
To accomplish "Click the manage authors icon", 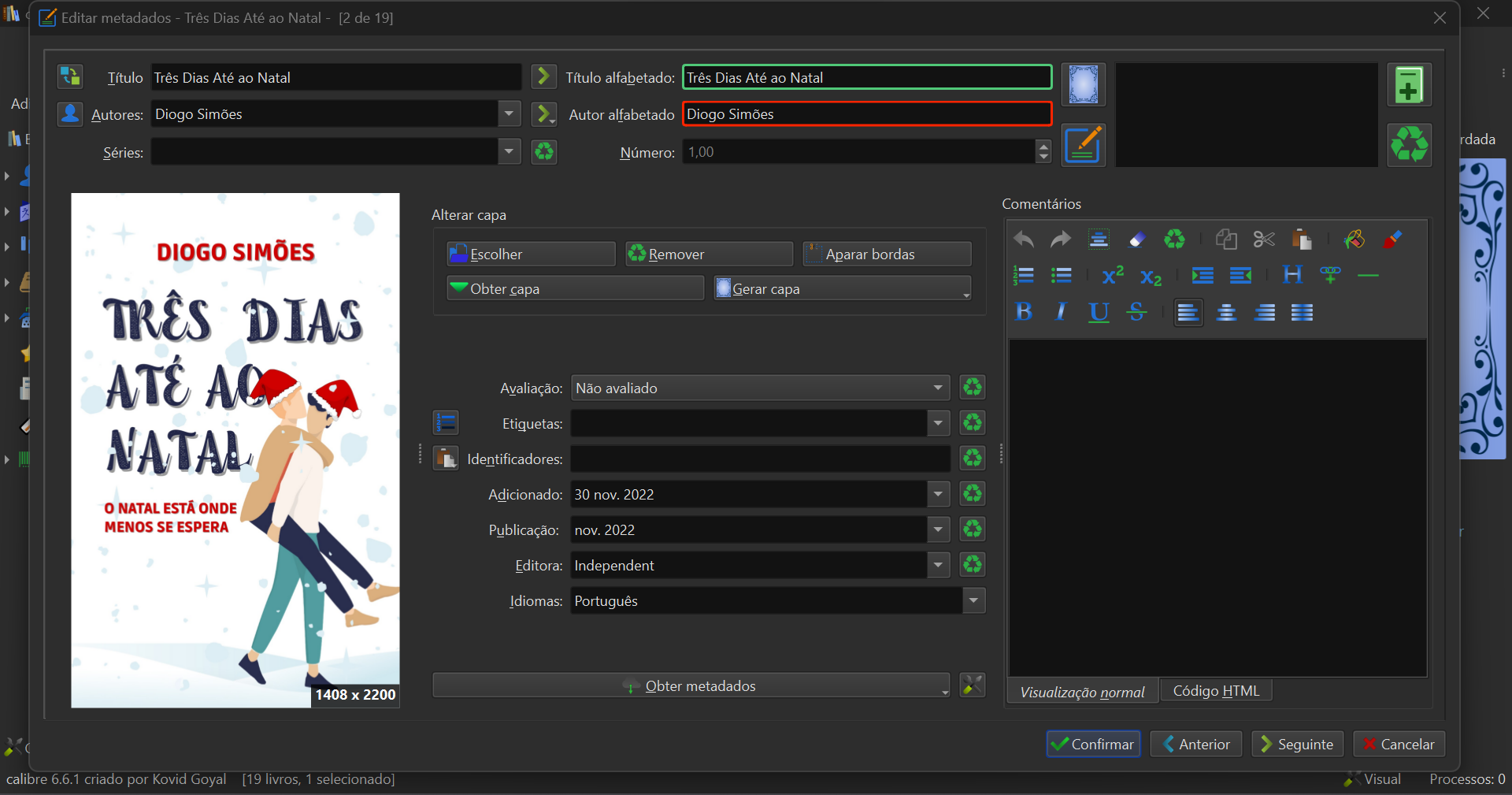I will click(x=70, y=114).
